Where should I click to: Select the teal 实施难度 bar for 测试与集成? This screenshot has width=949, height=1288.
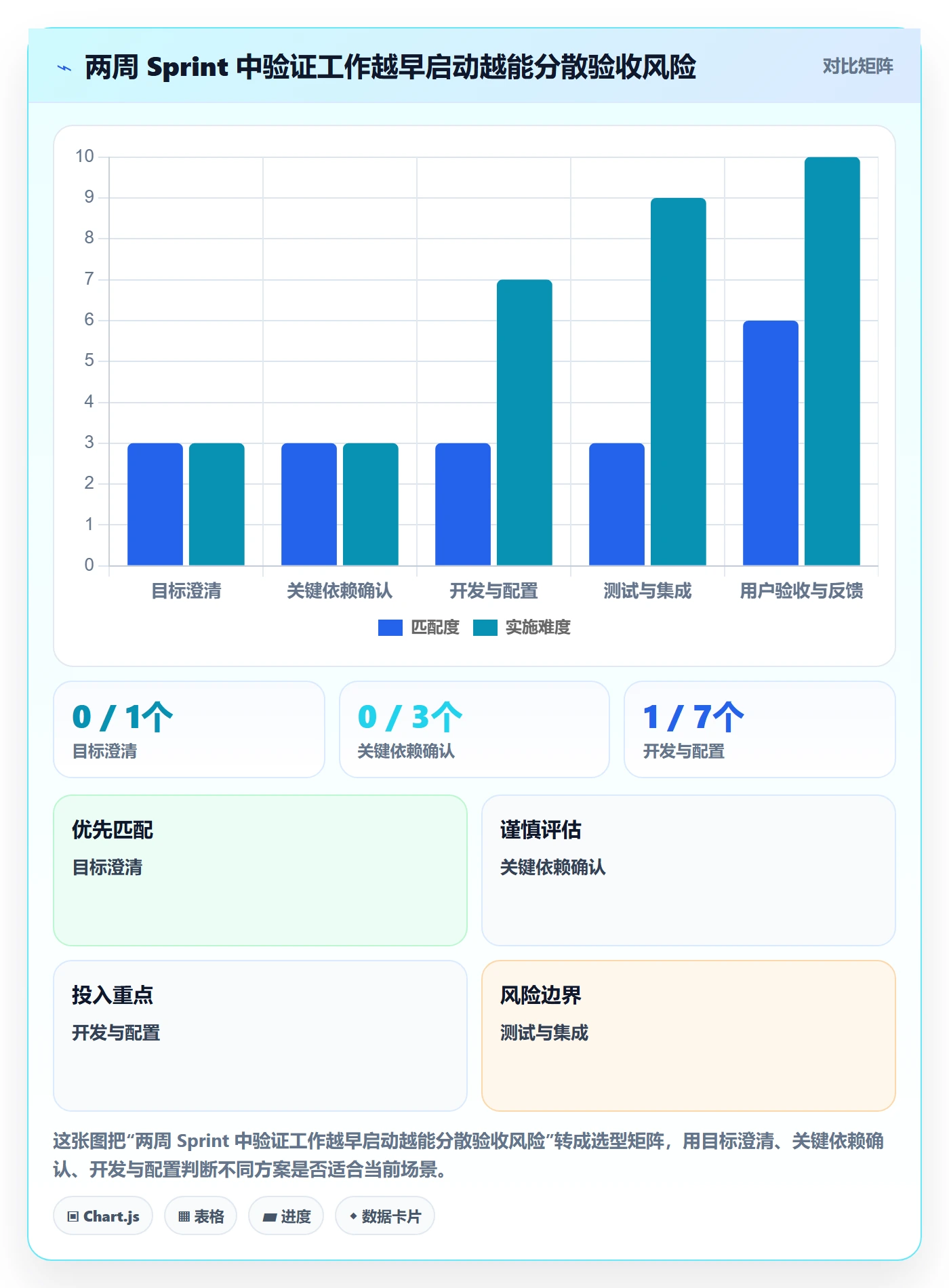(679, 382)
